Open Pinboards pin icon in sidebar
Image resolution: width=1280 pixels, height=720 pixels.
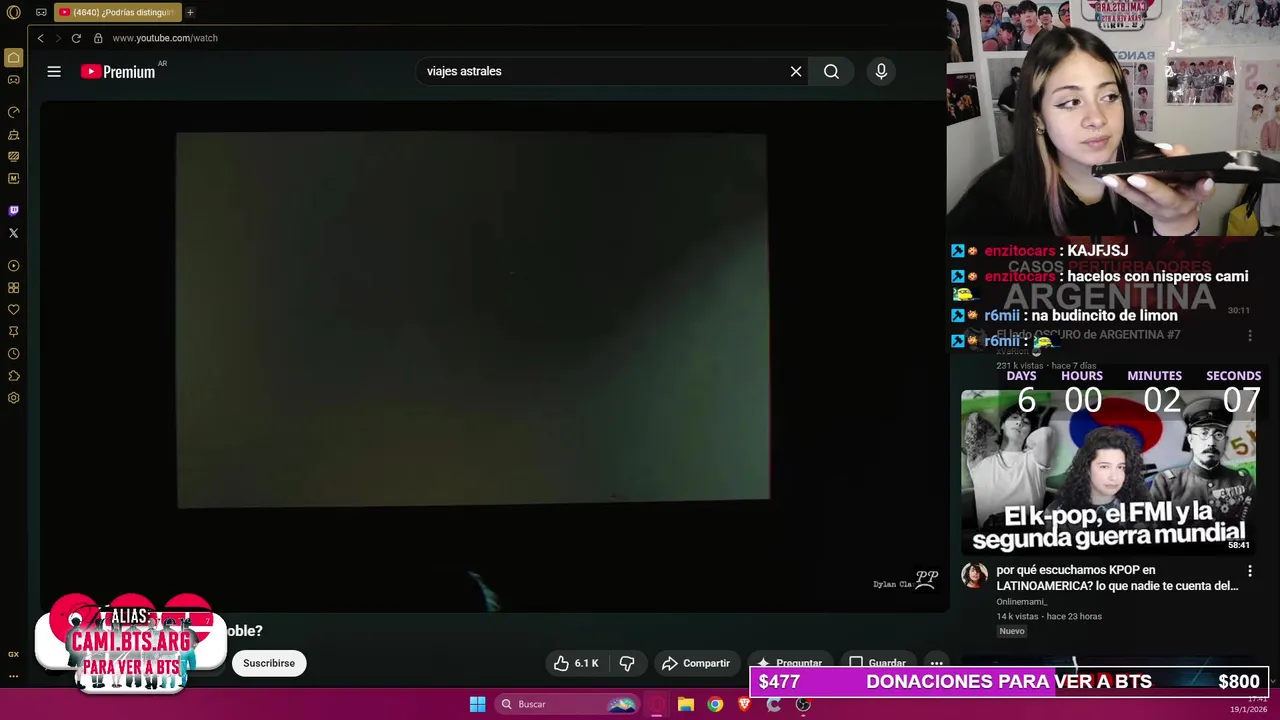point(14,332)
